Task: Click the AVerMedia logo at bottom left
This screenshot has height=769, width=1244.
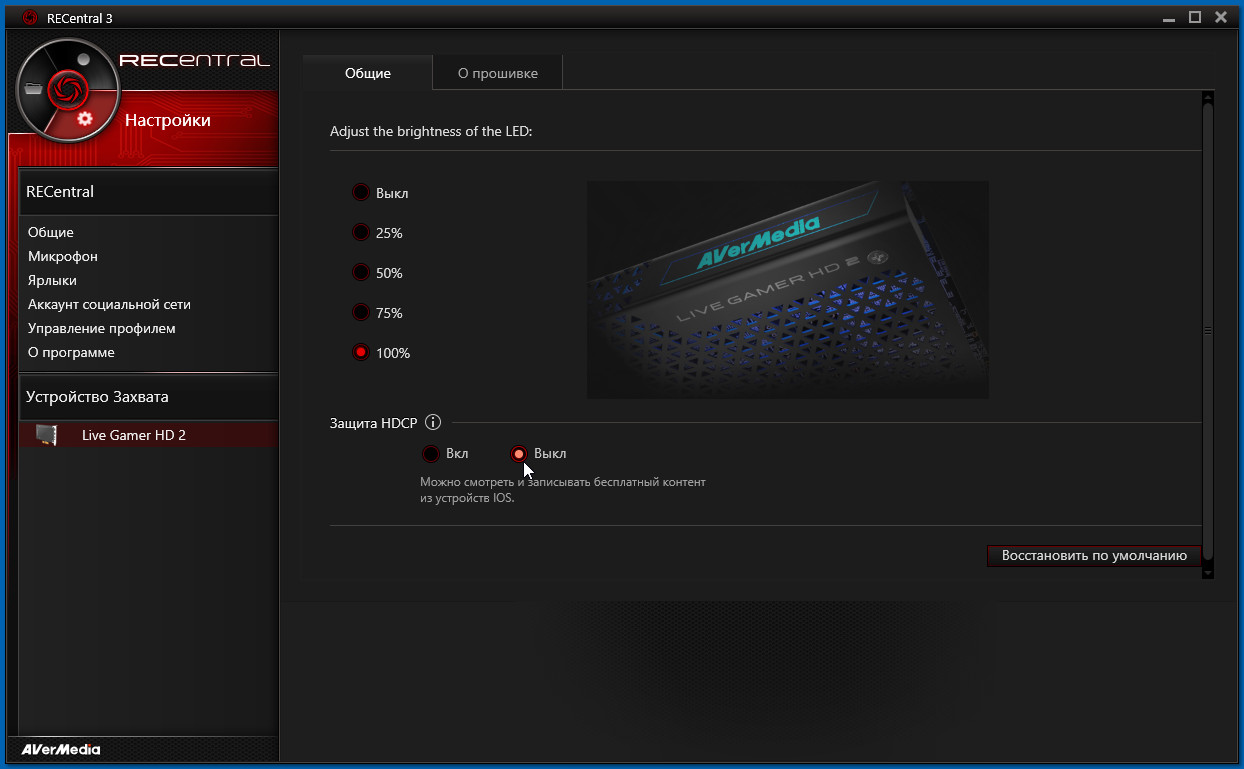Action: point(61,749)
